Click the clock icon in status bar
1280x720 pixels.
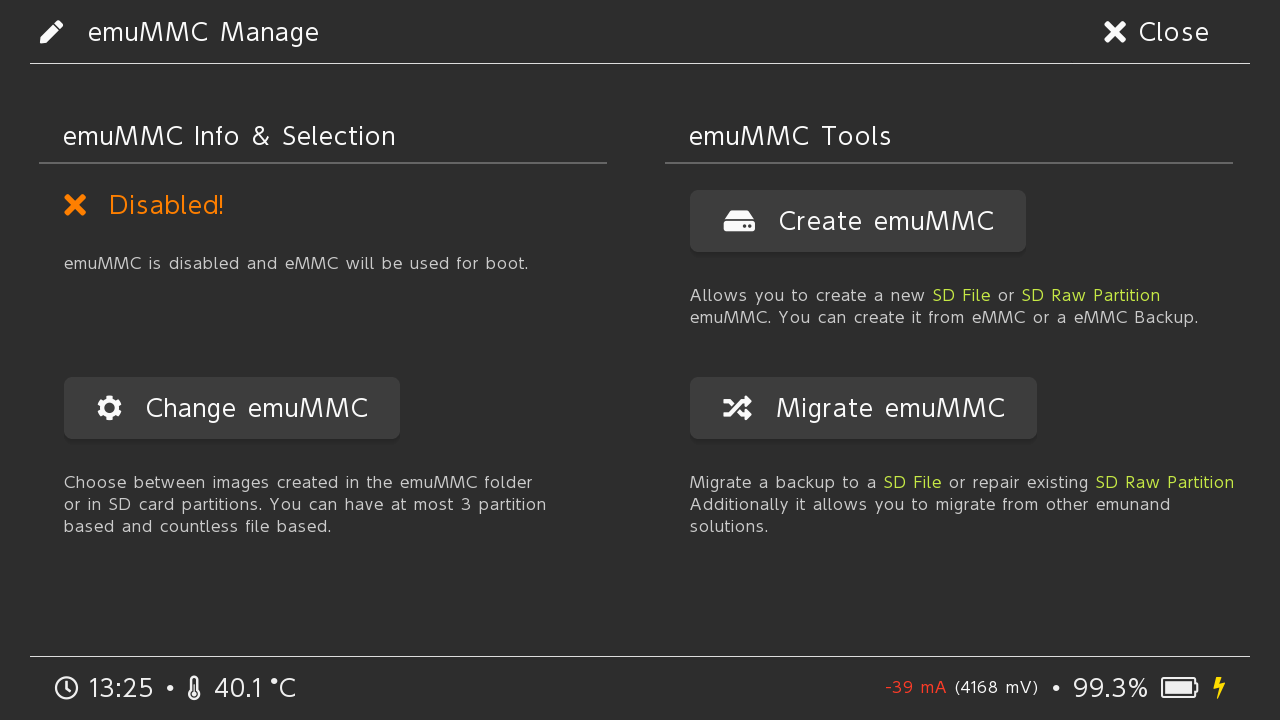(x=66, y=688)
